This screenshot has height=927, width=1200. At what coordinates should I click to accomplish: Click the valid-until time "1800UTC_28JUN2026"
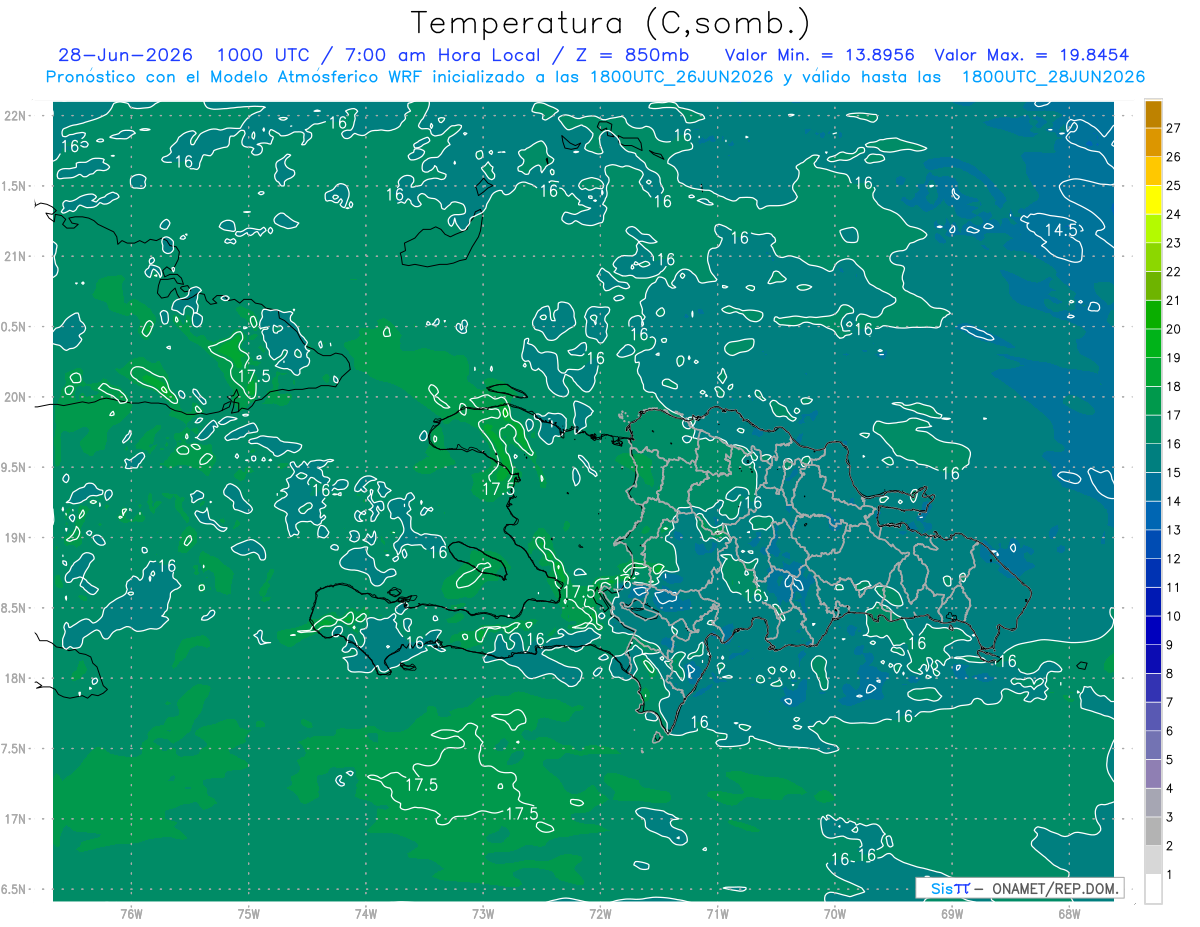point(1052,77)
